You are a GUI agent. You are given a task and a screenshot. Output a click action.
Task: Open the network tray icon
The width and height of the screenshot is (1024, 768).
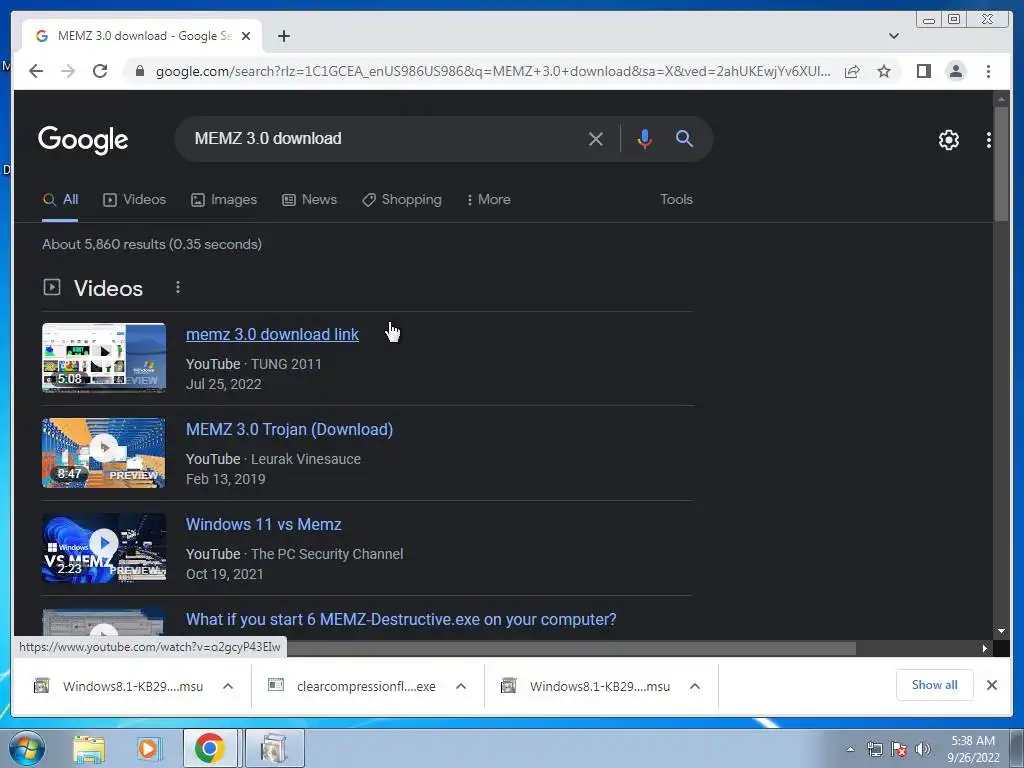(x=874, y=750)
